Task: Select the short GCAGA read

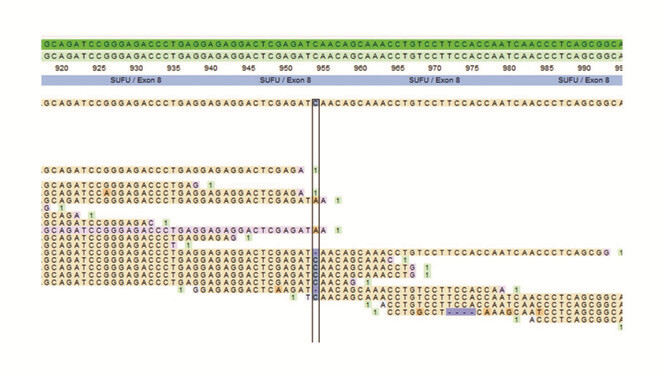Action: tap(62, 215)
